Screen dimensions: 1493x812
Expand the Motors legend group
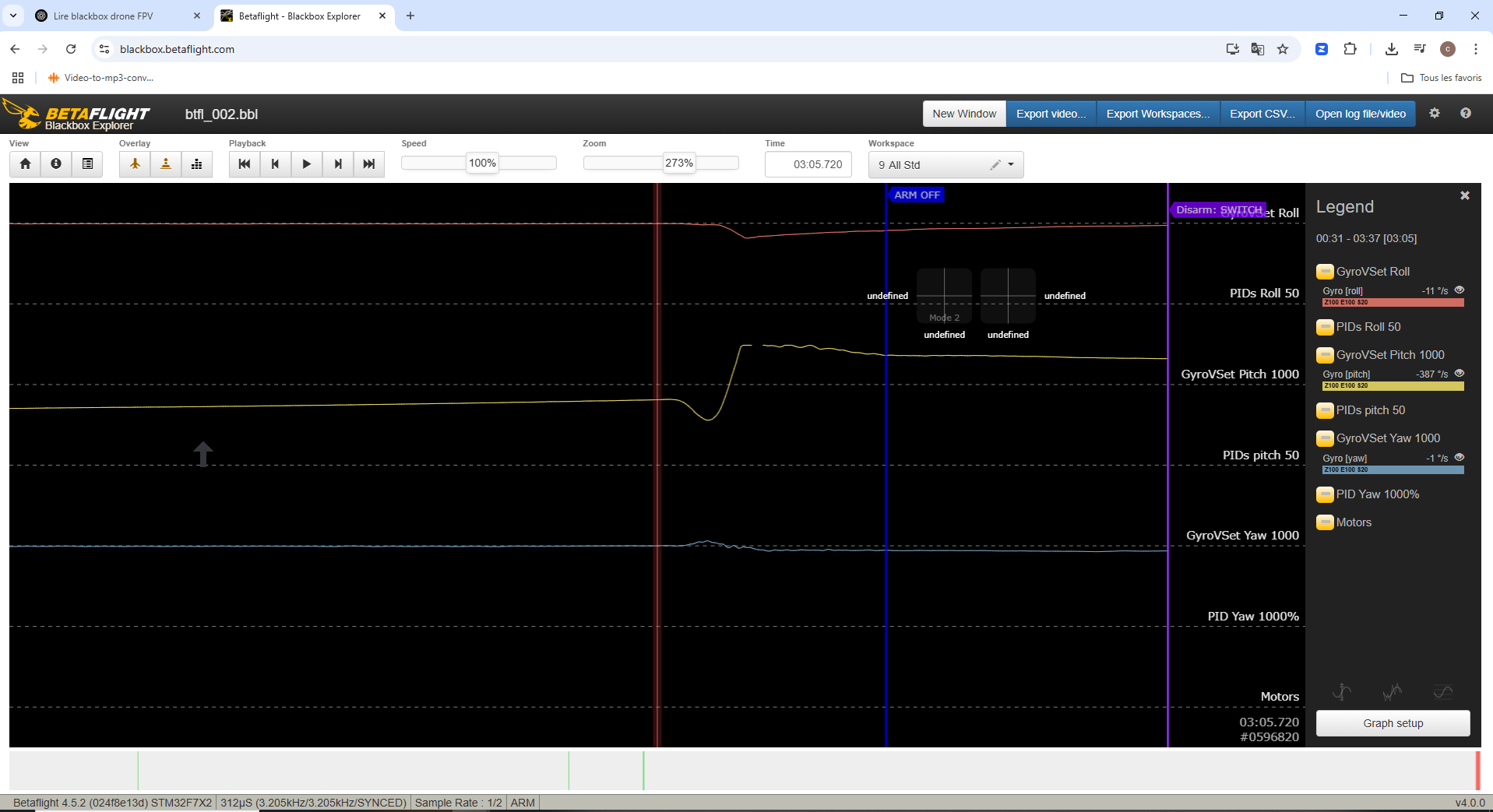[1325, 522]
